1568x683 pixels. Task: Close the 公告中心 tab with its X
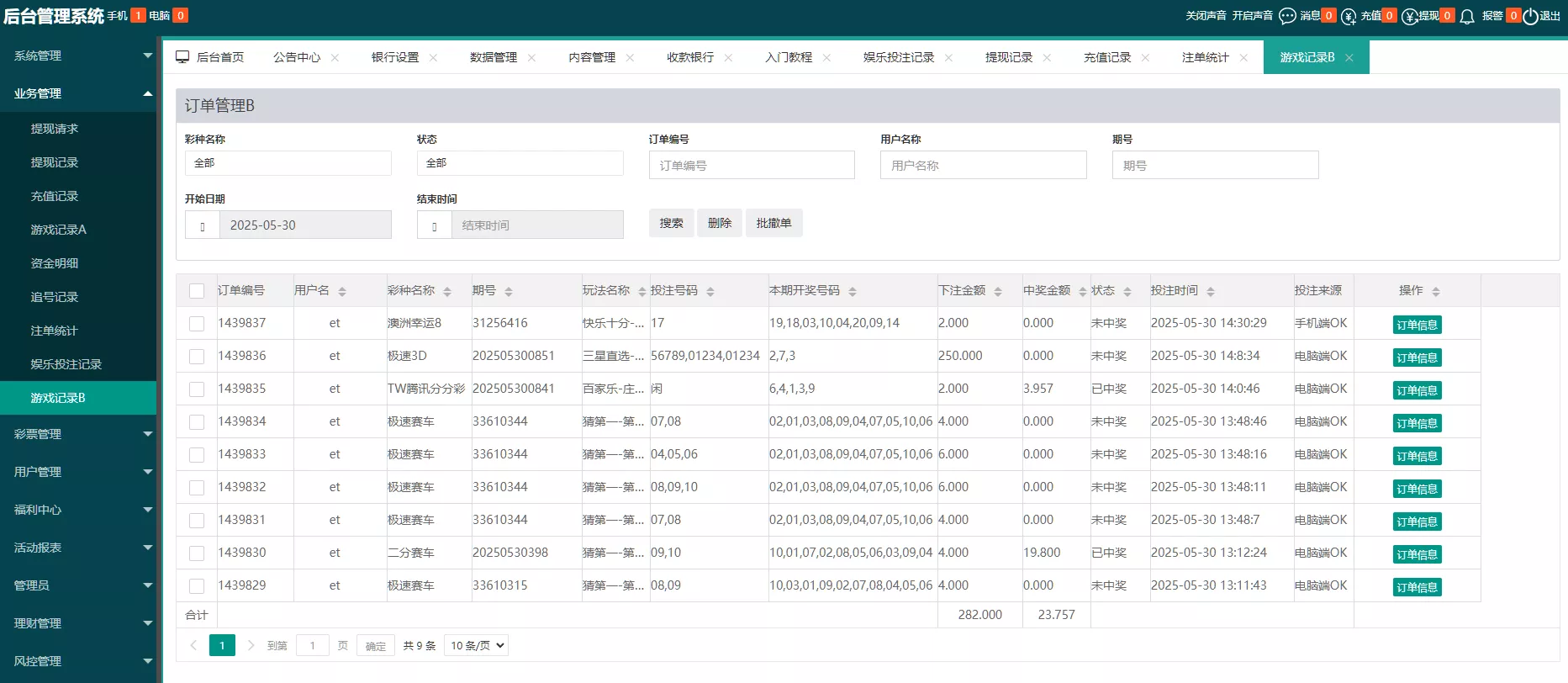[x=335, y=57]
